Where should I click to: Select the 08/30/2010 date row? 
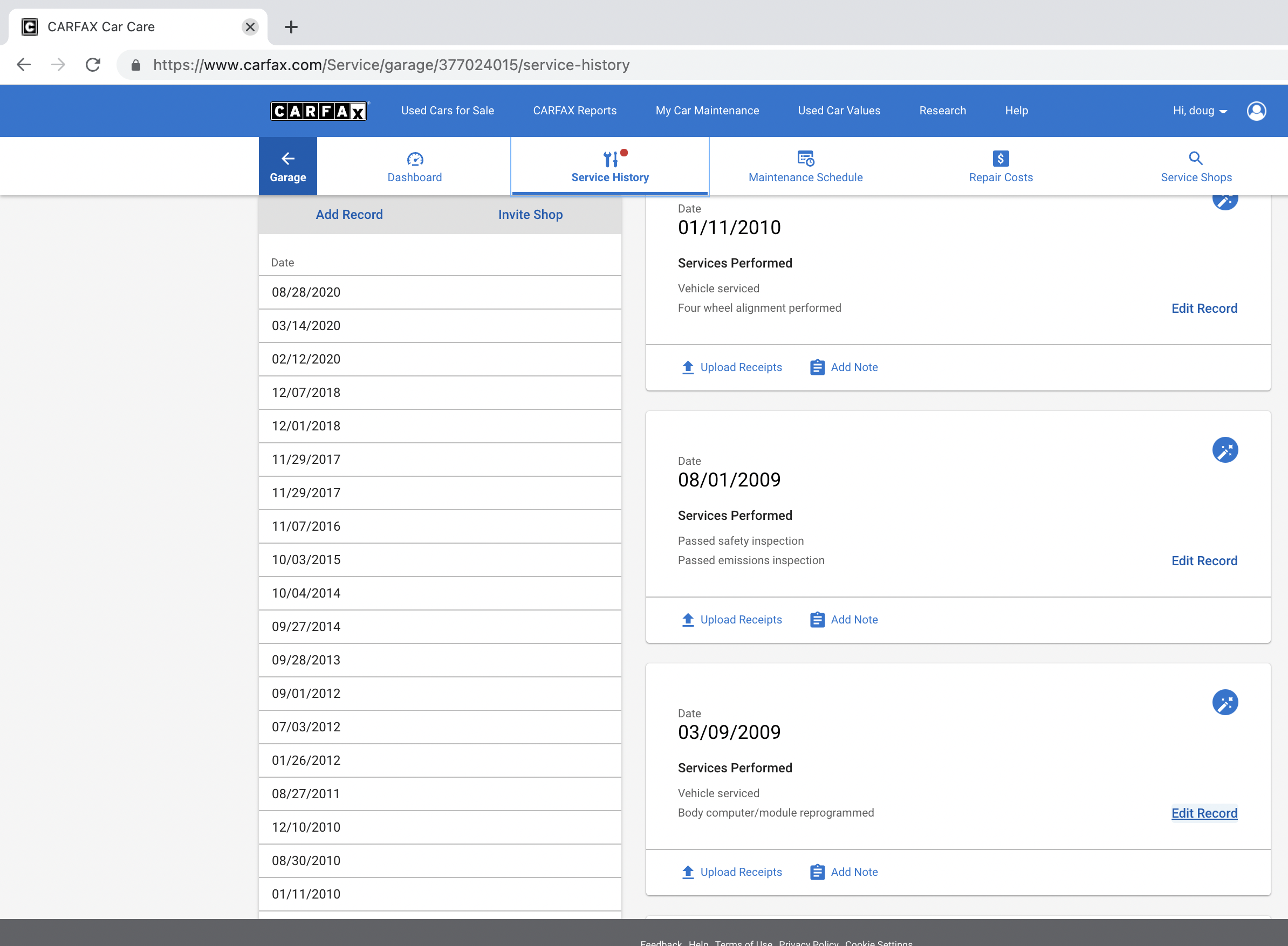(440, 861)
